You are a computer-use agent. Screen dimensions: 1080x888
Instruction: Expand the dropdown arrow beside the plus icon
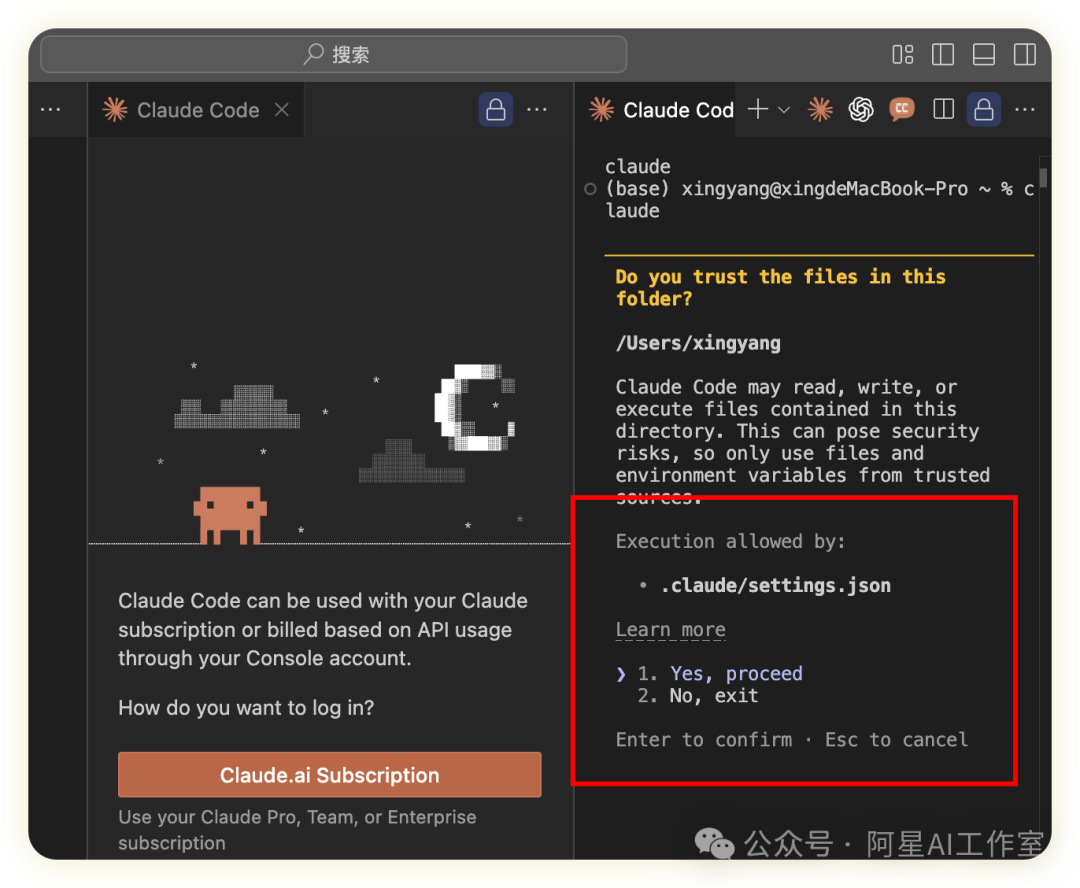click(784, 110)
